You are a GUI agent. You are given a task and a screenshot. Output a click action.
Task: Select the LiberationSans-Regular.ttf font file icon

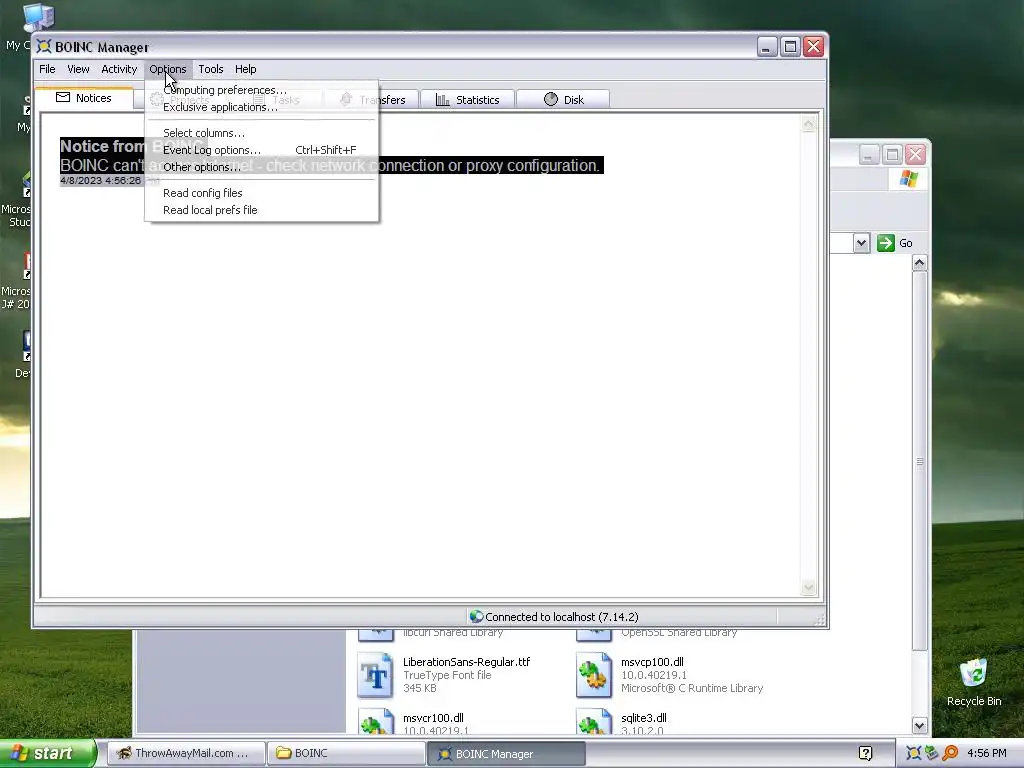click(376, 675)
